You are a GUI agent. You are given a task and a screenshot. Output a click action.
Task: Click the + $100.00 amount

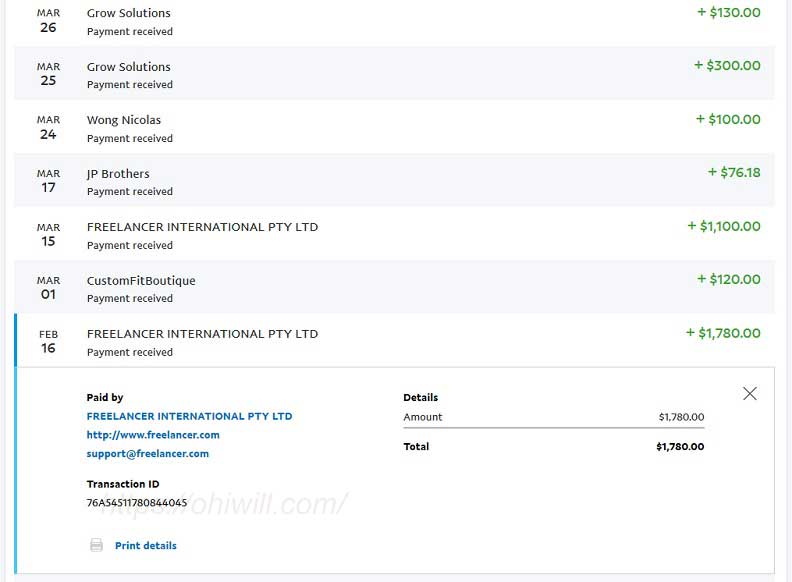tap(728, 119)
